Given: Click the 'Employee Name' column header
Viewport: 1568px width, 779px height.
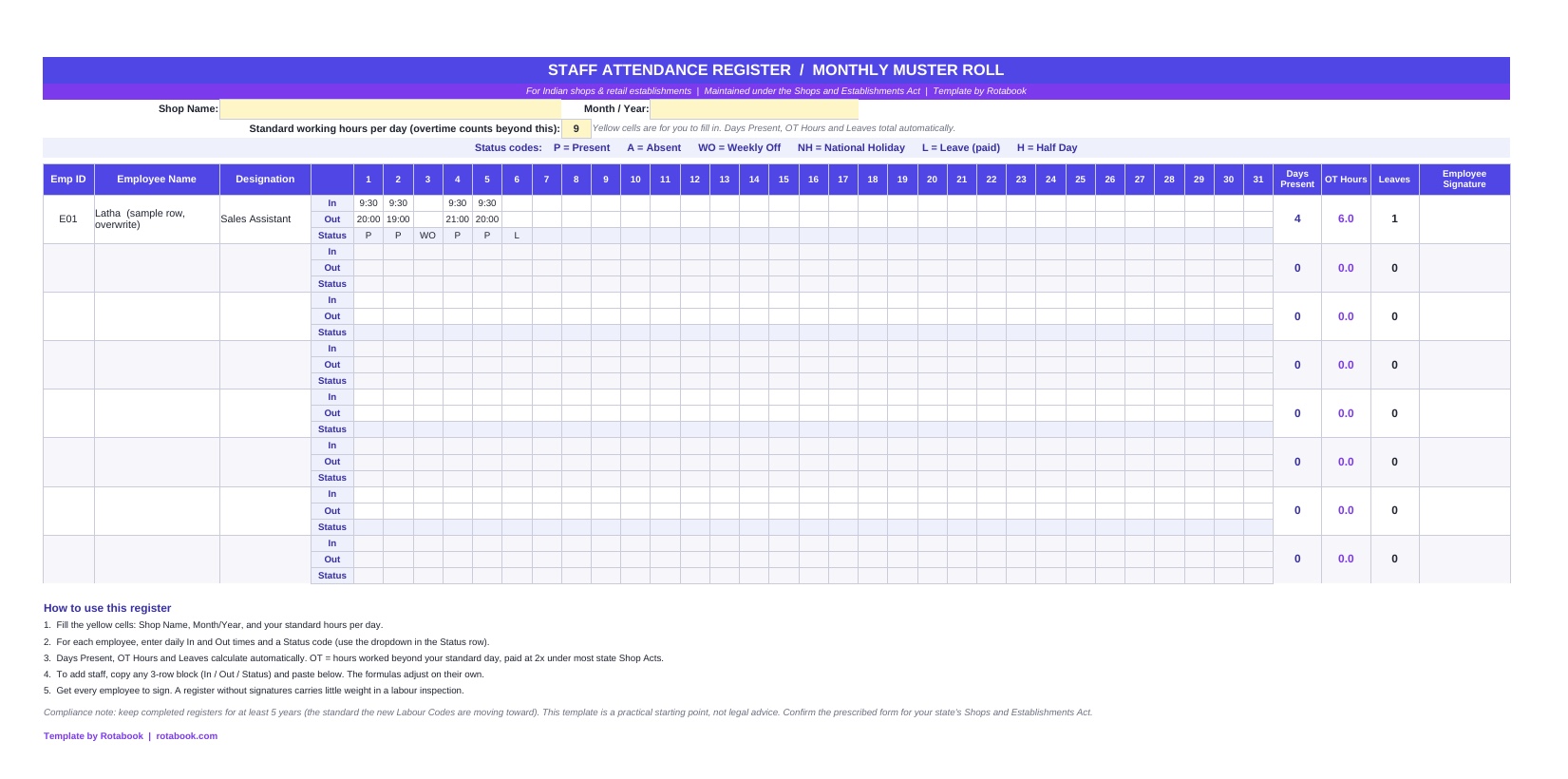Looking at the screenshot, I should pyautogui.click(x=157, y=180).
